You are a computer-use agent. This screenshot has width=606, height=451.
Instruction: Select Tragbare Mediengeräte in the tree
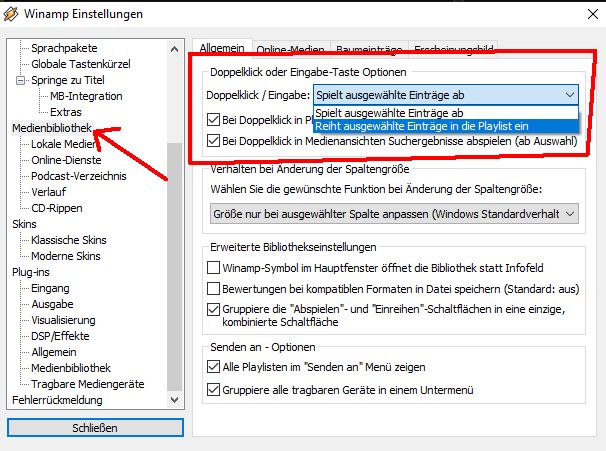point(88,384)
